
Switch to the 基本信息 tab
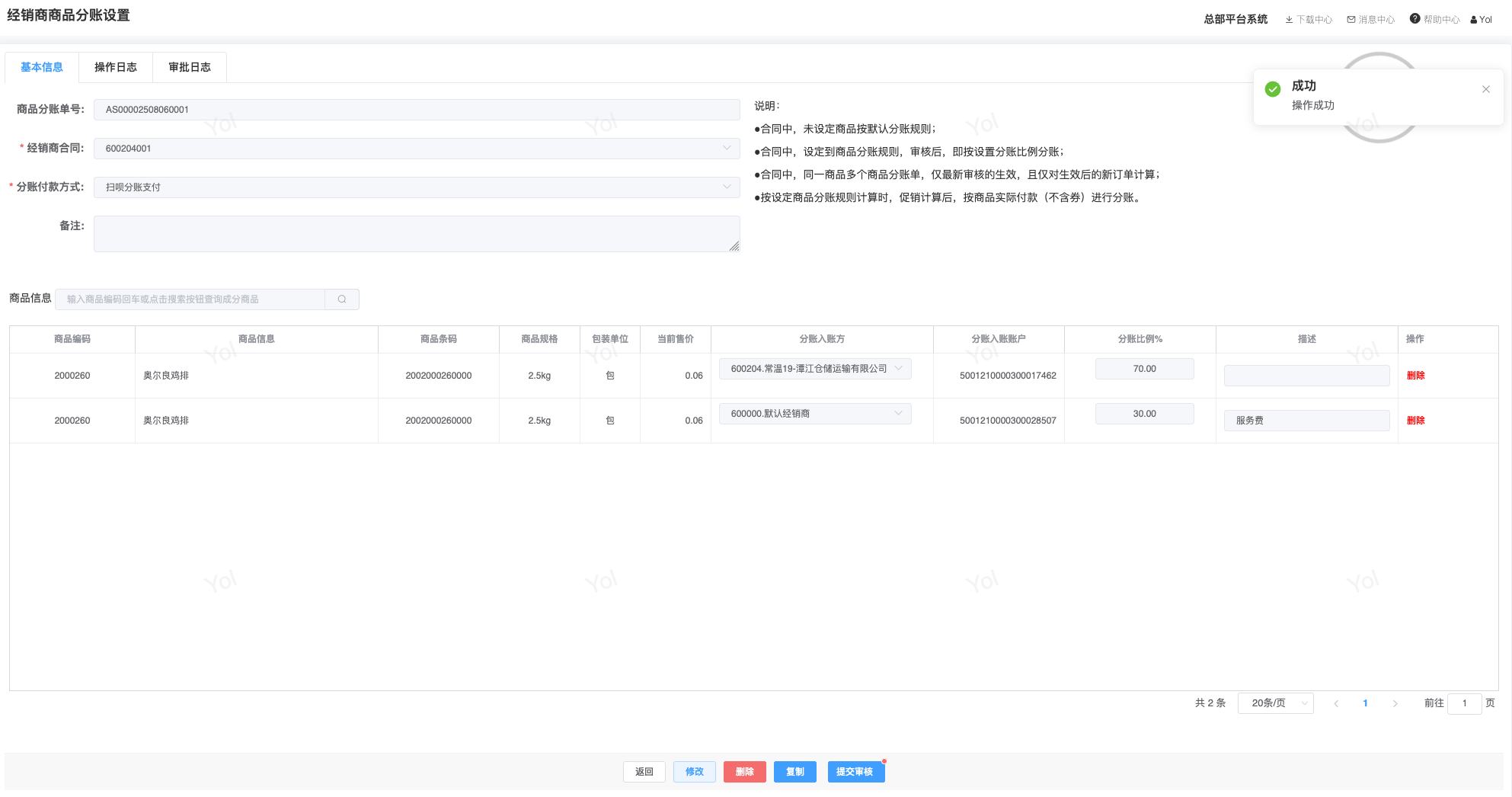[42, 67]
